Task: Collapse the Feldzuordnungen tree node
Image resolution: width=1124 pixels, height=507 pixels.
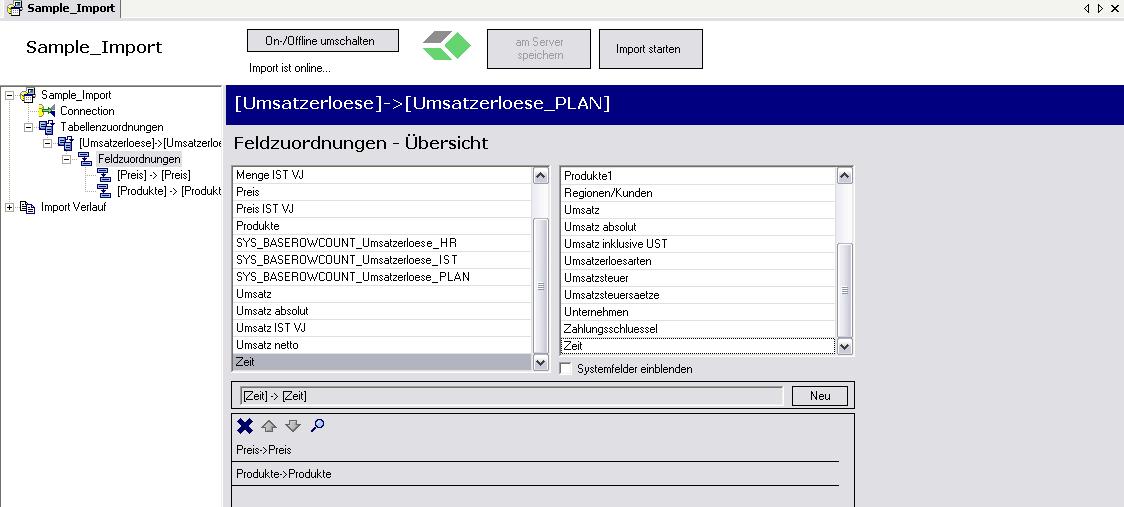Action: (x=66, y=159)
